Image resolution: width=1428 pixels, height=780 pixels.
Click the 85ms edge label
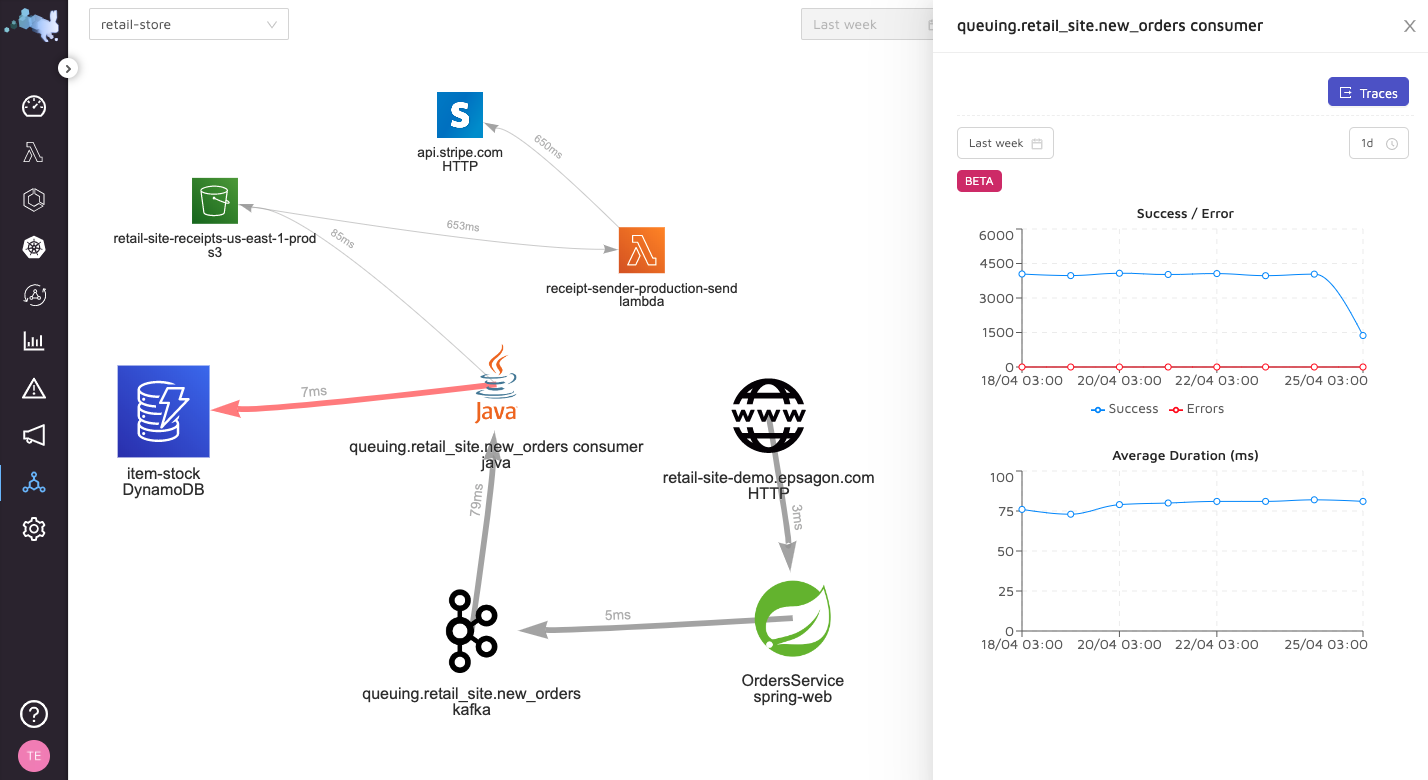(x=342, y=238)
